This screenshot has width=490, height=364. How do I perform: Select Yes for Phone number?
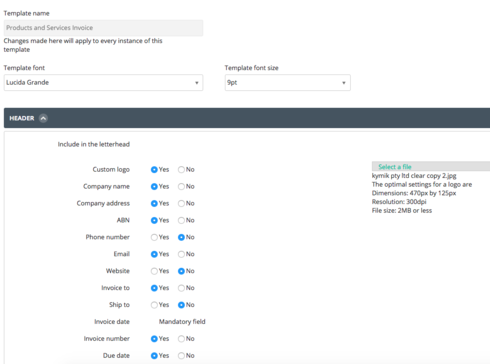[154, 237]
